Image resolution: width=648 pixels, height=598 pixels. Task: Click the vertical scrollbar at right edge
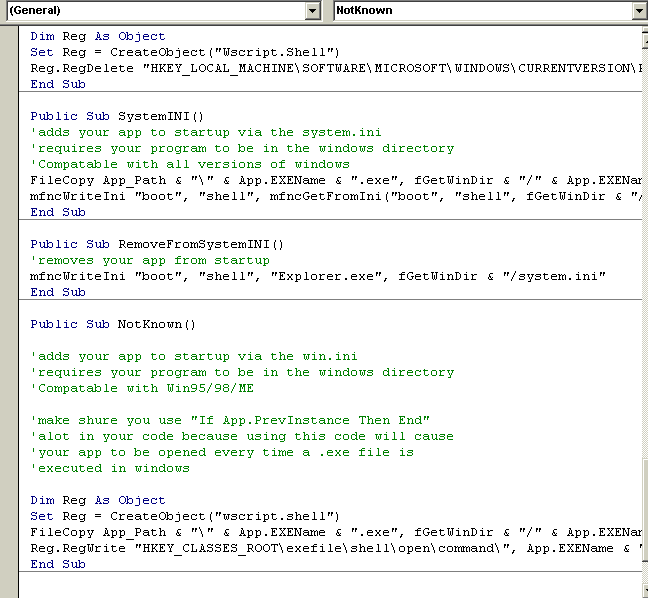(x=641, y=300)
